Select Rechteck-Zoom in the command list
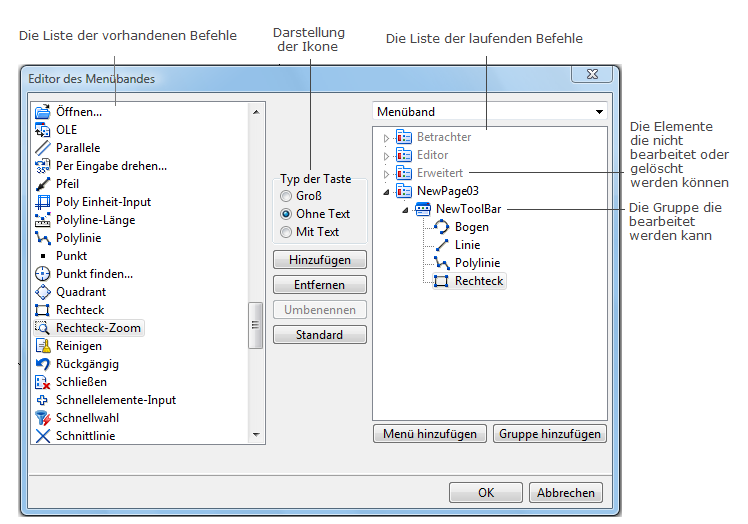This screenshot has height=524, width=748. click(98, 328)
